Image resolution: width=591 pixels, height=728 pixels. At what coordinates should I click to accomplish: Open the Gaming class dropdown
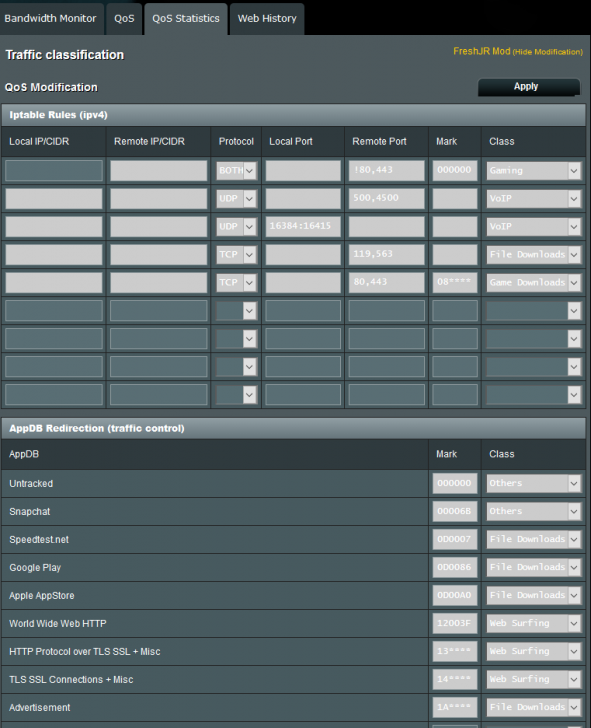pos(534,171)
